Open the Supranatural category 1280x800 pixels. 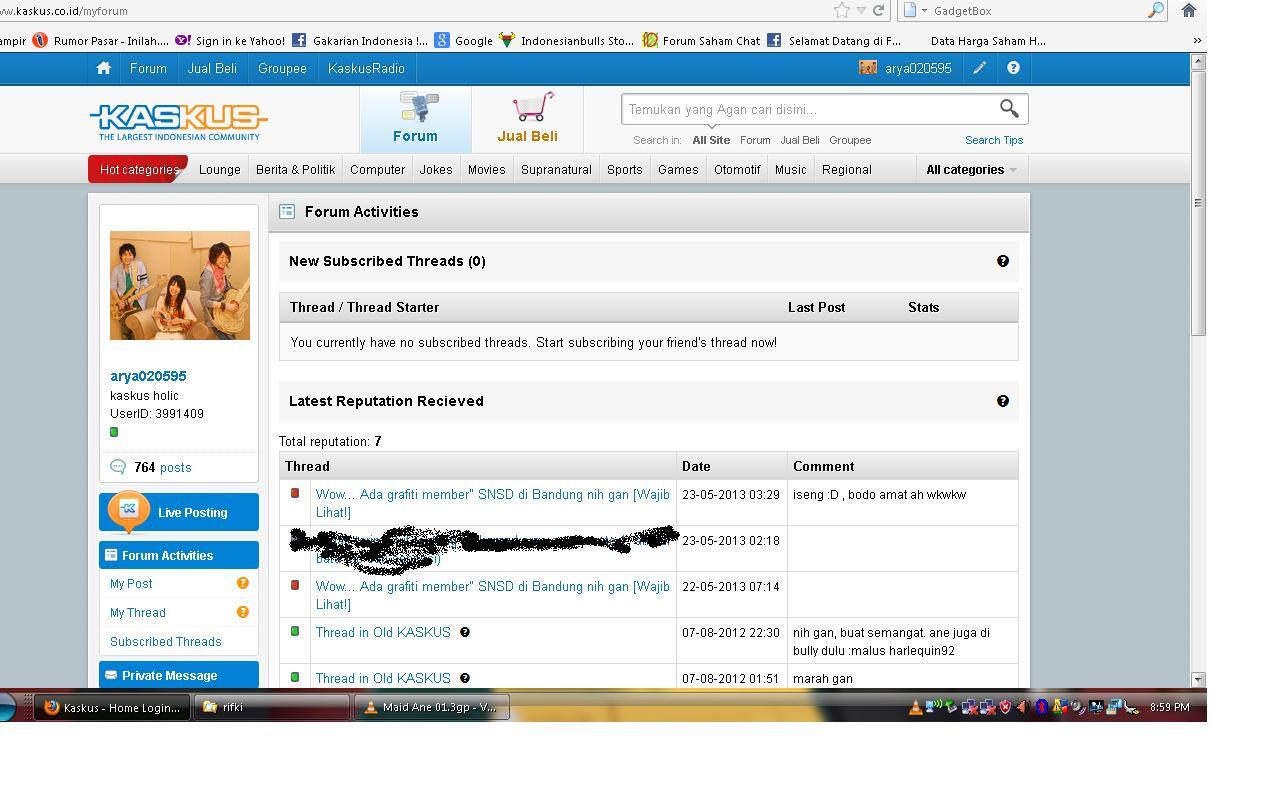pyautogui.click(x=556, y=169)
